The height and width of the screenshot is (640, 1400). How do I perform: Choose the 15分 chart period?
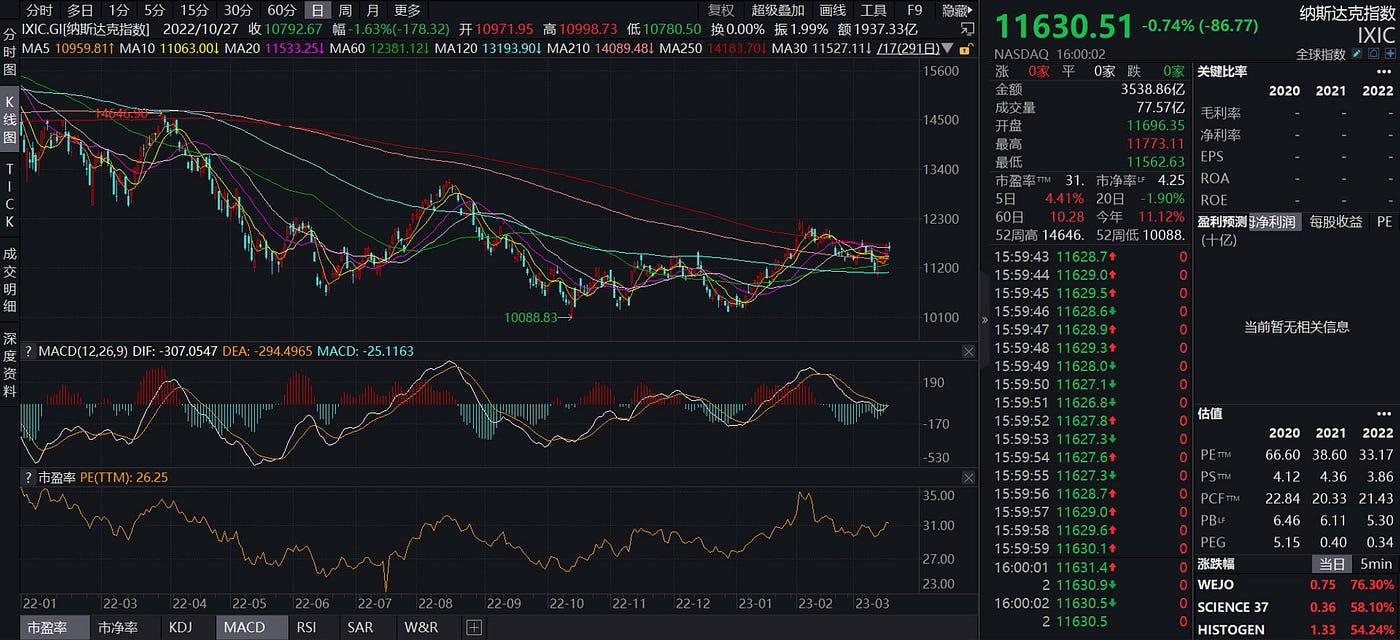[x=194, y=10]
